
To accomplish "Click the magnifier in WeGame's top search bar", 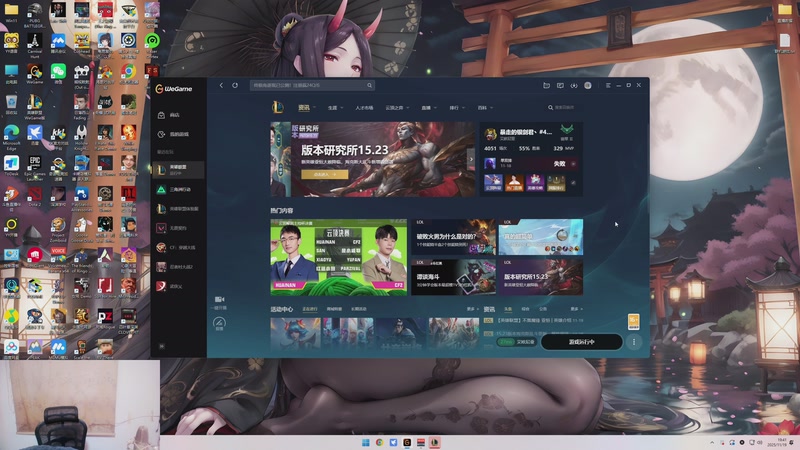I will click(369, 85).
